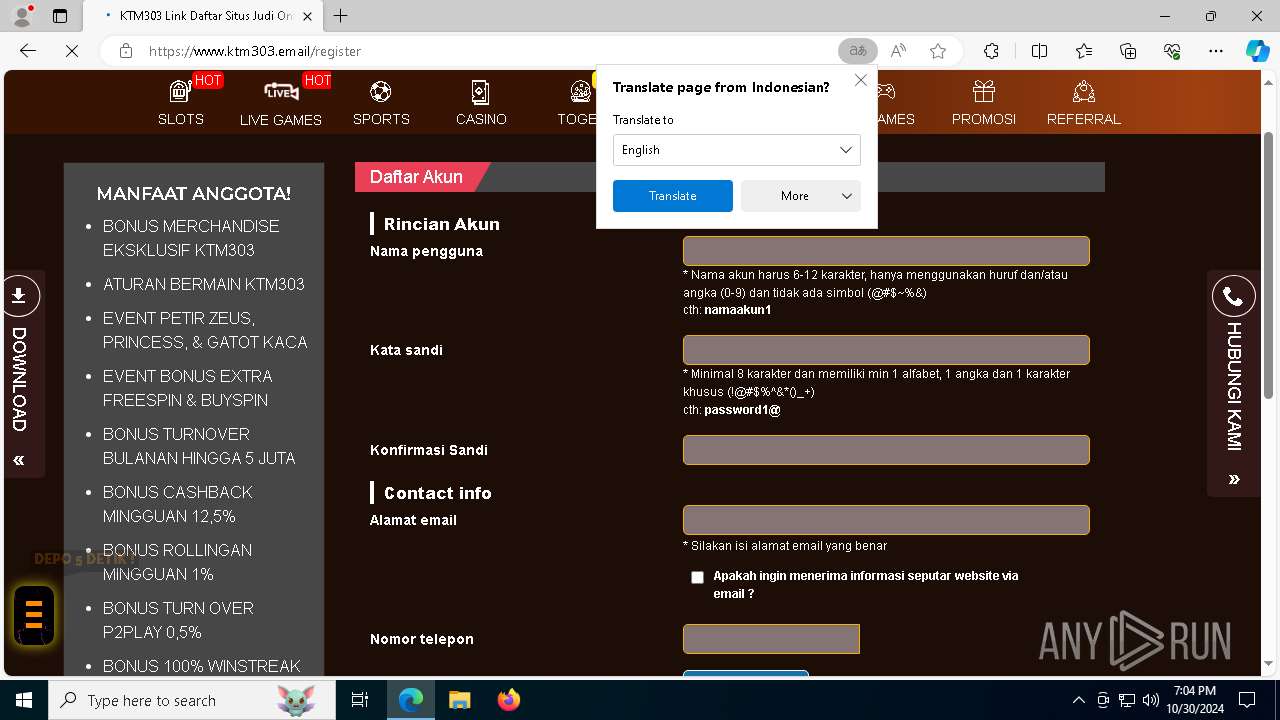Viewport: 1280px width, 720px height.
Task: Open Microsoft Edge from the taskbar
Action: pyautogui.click(x=411, y=700)
